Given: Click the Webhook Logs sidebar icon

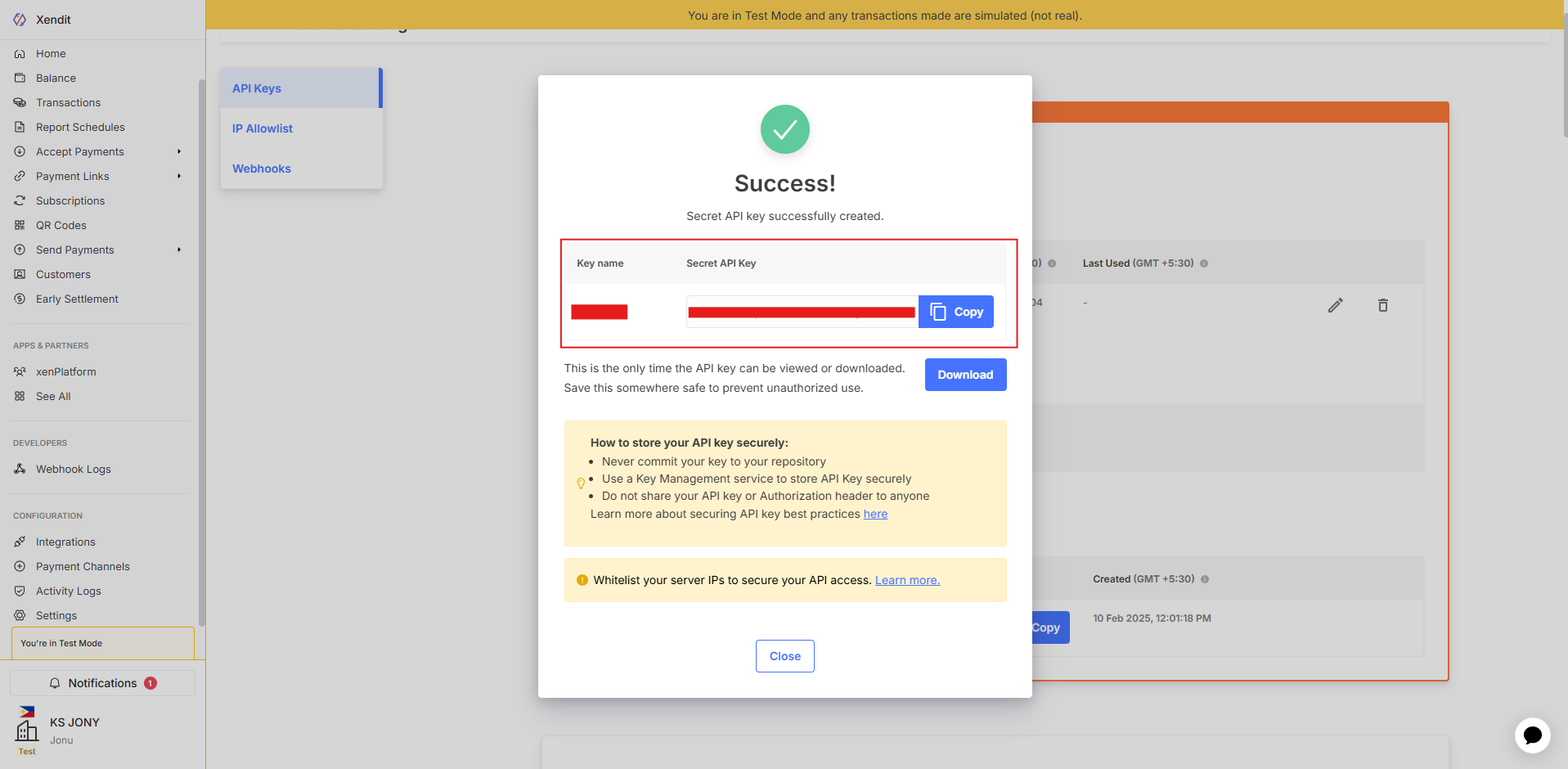Looking at the screenshot, I should (x=20, y=469).
